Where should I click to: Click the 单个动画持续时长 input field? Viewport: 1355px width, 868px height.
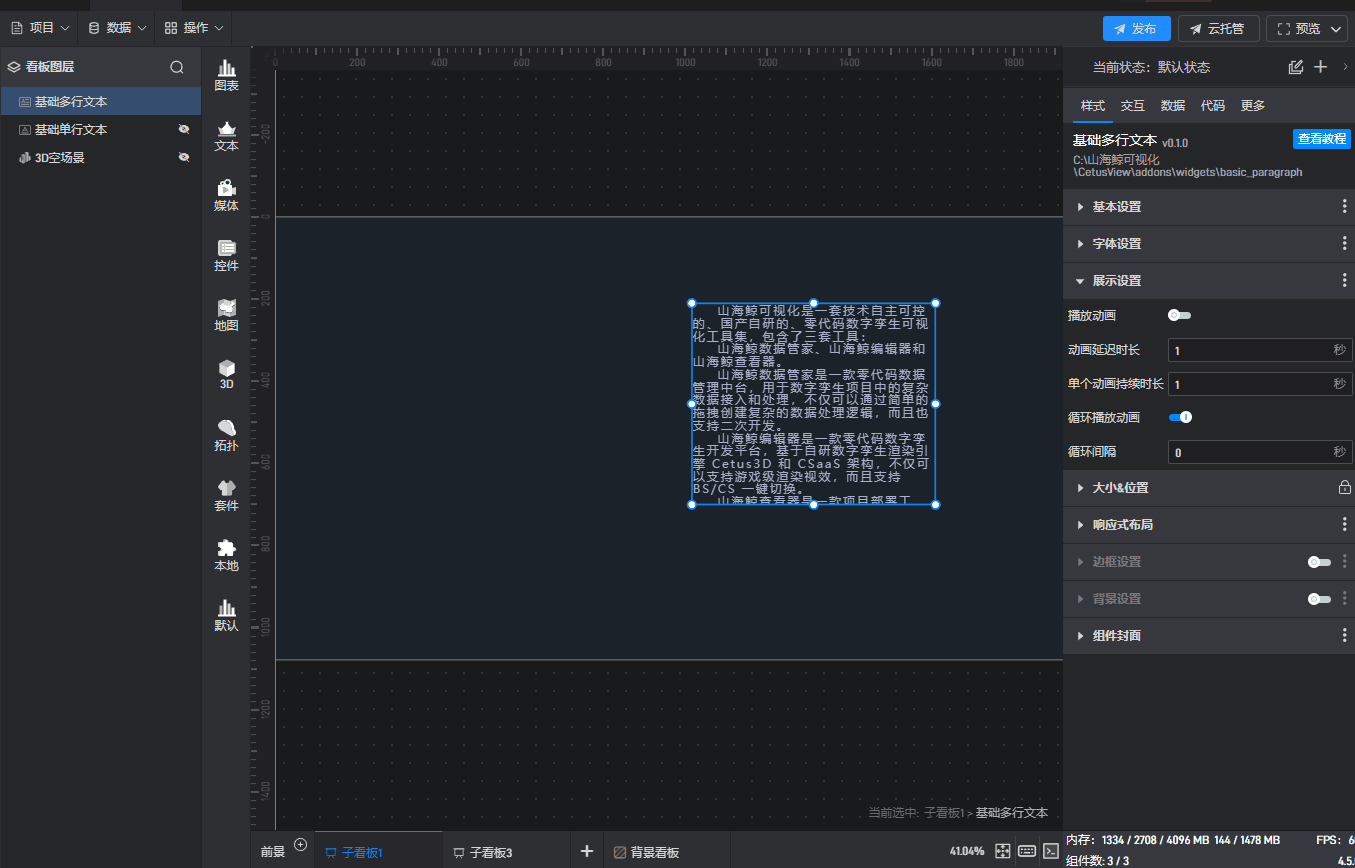(1260, 384)
